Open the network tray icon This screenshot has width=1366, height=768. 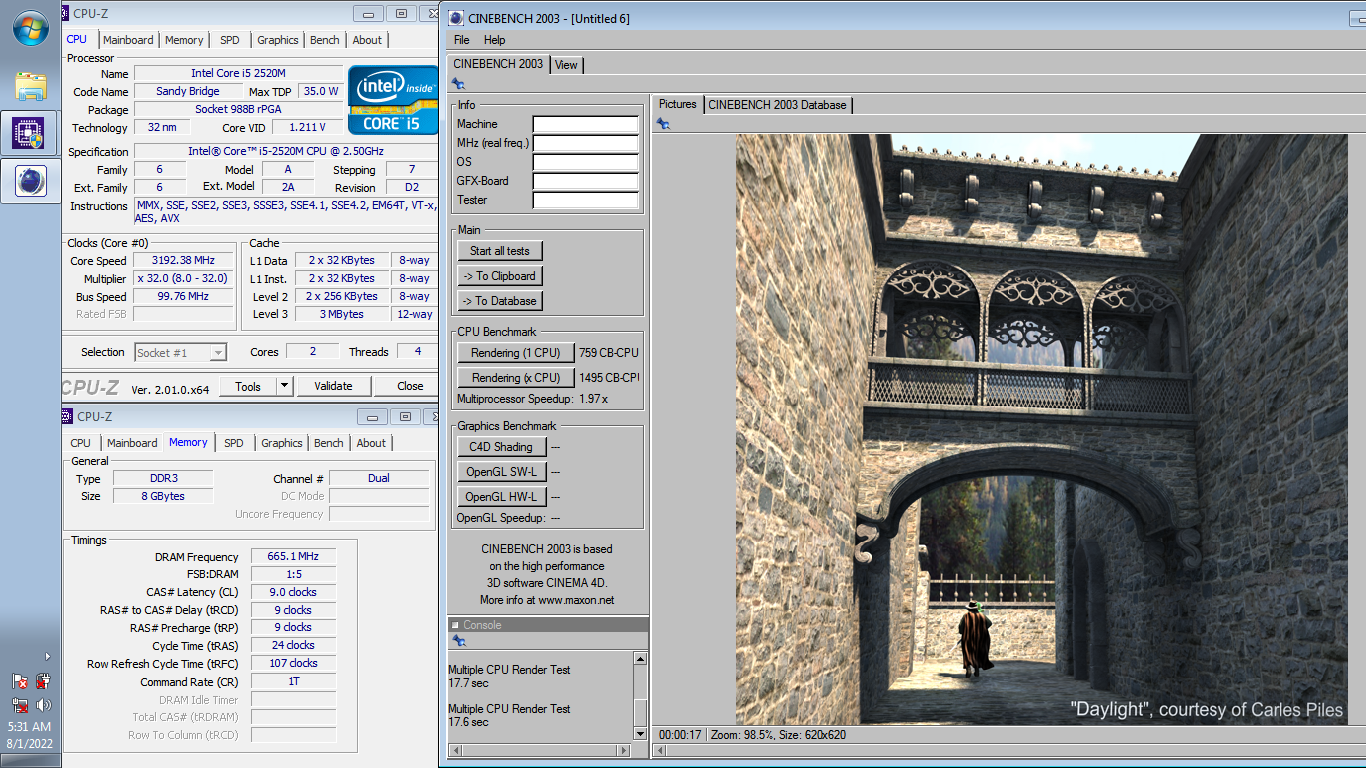(20, 705)
